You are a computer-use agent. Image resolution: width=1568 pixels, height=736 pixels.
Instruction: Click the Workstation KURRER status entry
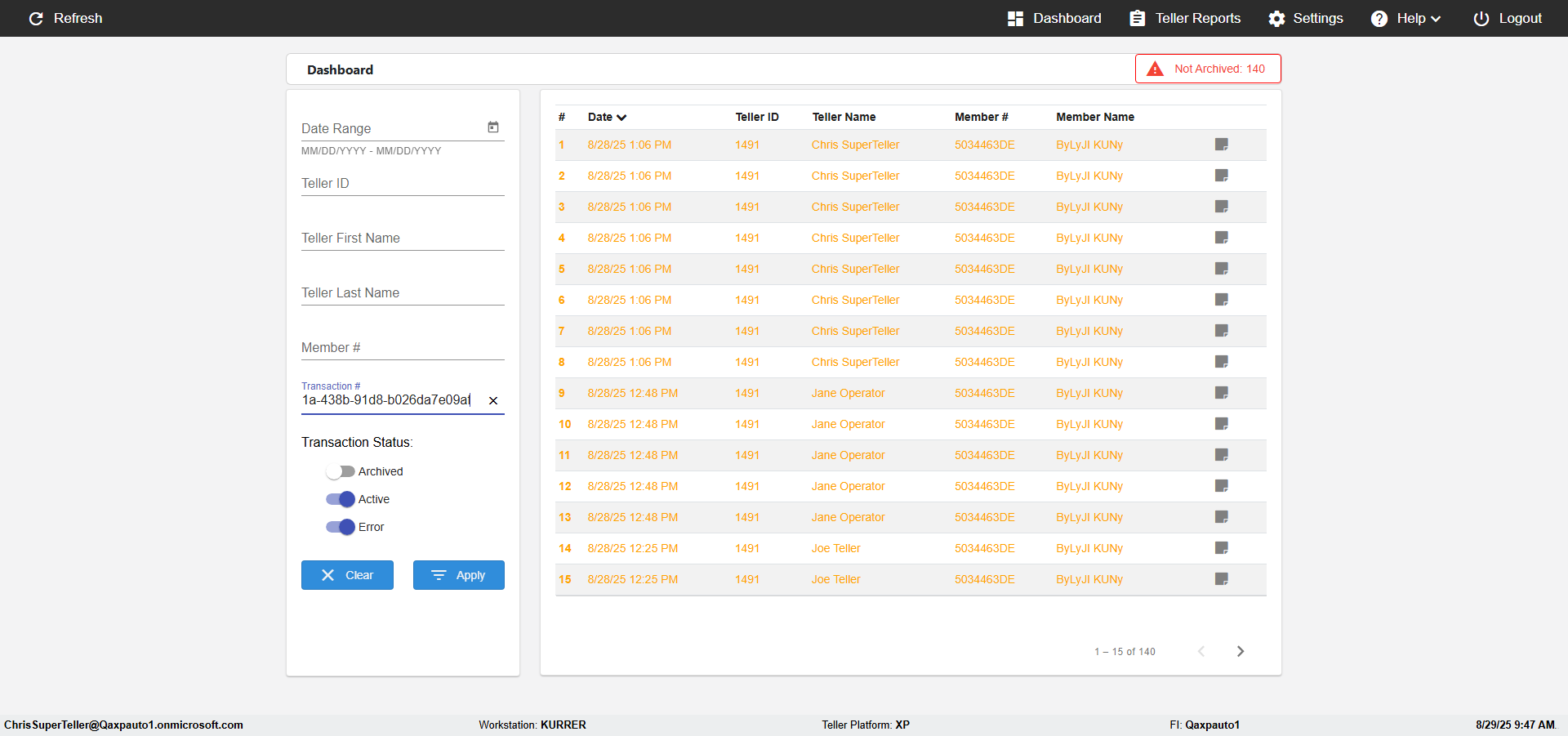[532, 725]
